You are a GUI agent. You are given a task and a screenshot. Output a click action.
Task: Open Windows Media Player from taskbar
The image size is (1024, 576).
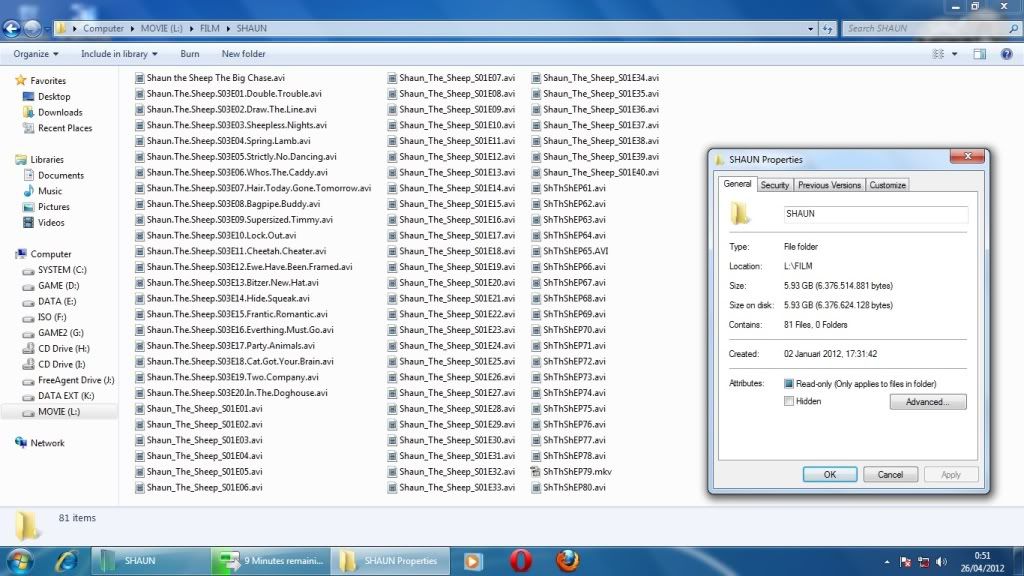pyautogui.click(x=472, y=561)
